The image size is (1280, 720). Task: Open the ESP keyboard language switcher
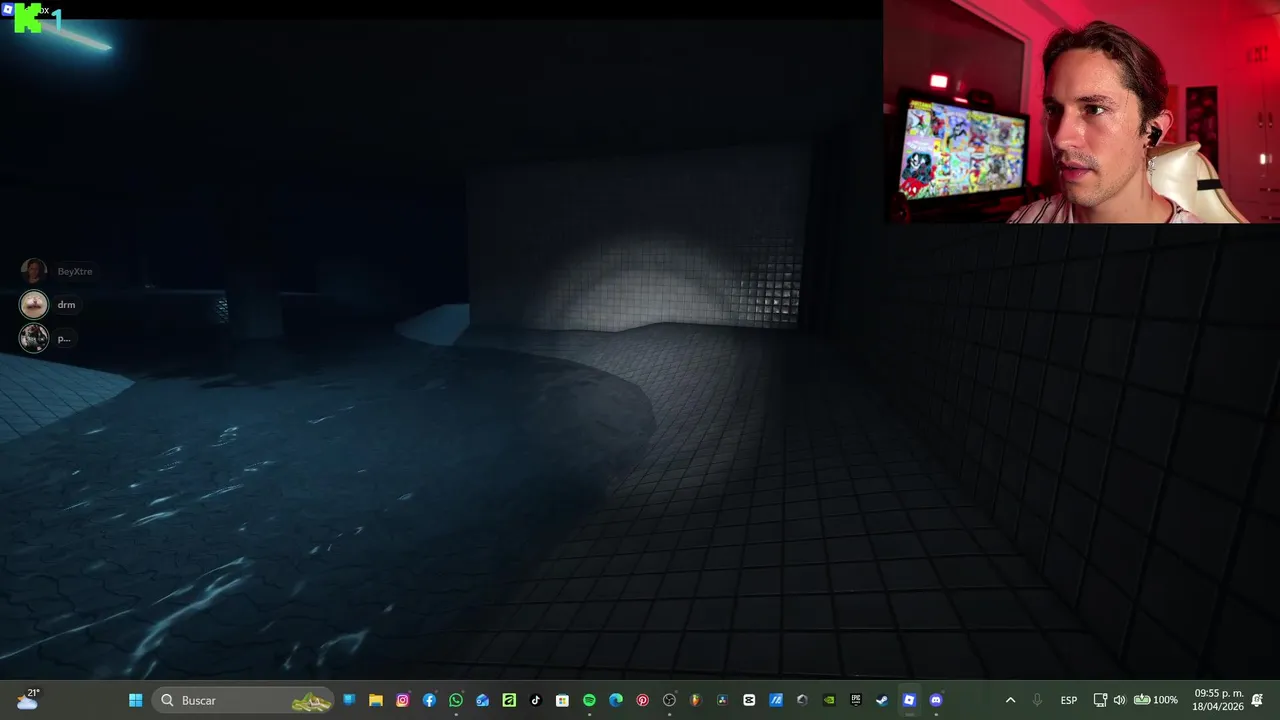point(1069,700)
